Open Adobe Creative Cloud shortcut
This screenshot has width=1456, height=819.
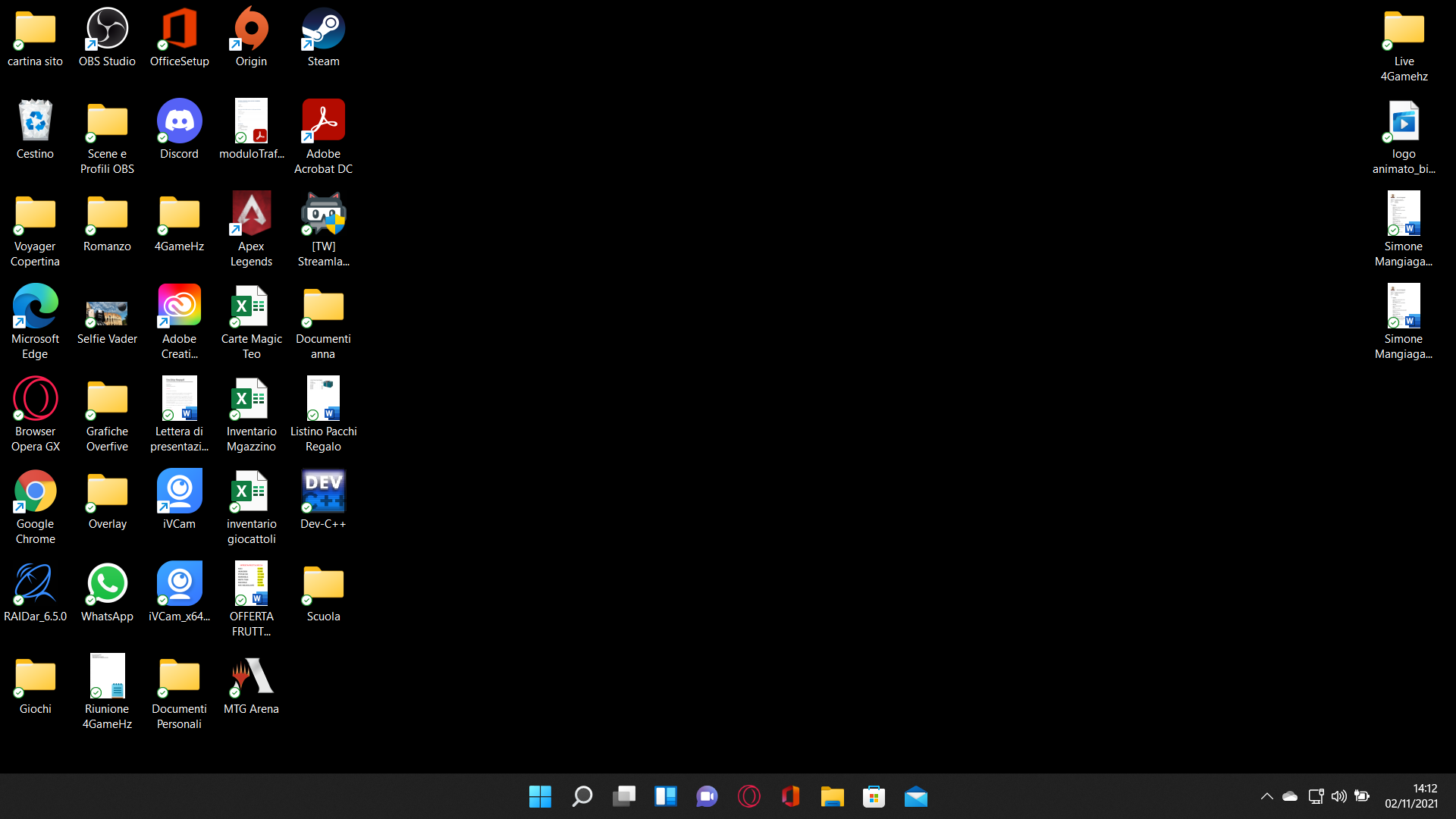click(x=179, y=323)
